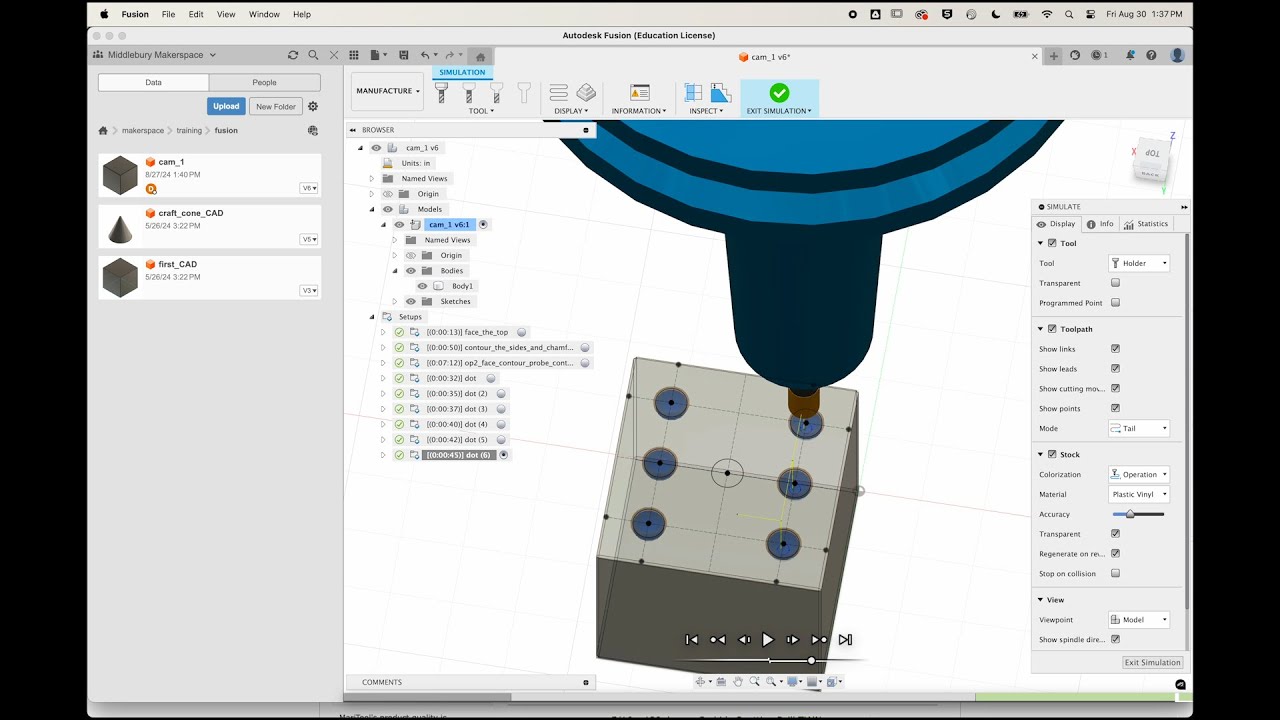Open the MANUFACTURE workspace dropdown

[388, 91]
